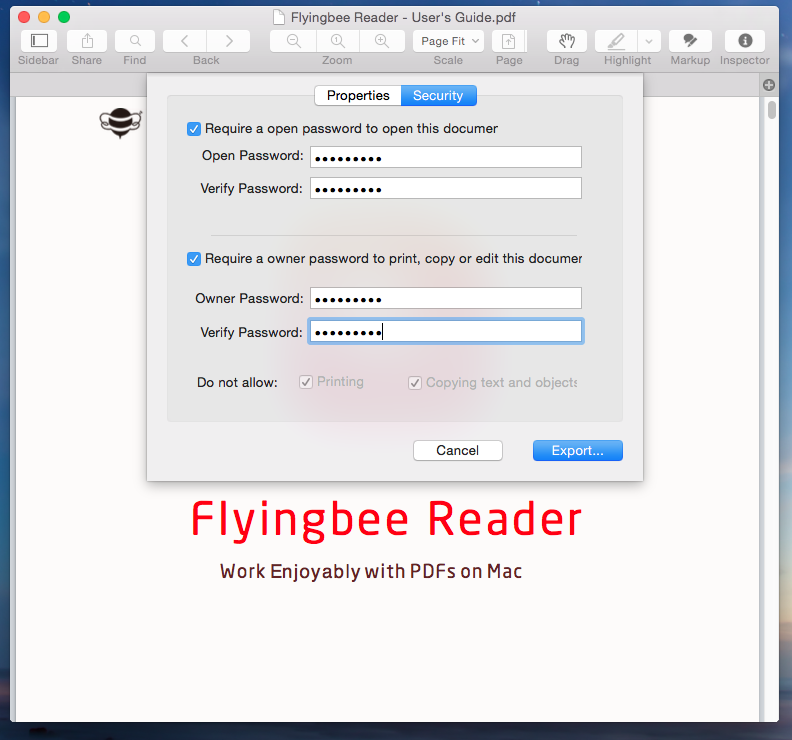Toggle the Printing restriction checkbox

306,382
